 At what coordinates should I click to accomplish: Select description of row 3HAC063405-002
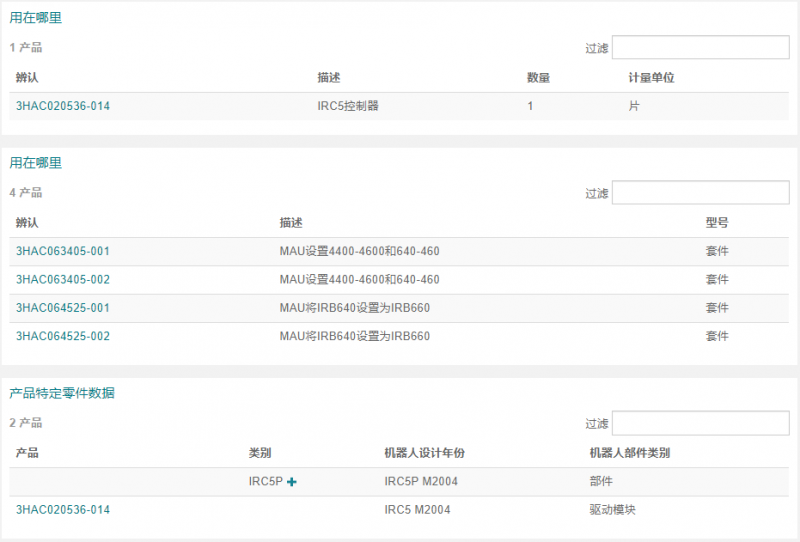point(359,280)
